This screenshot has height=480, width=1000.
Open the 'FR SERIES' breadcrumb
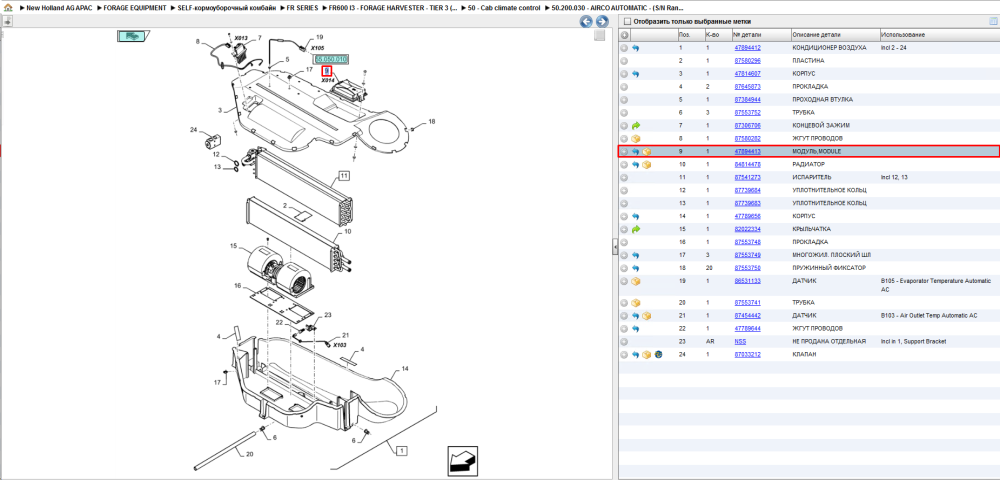click(302, 8)
